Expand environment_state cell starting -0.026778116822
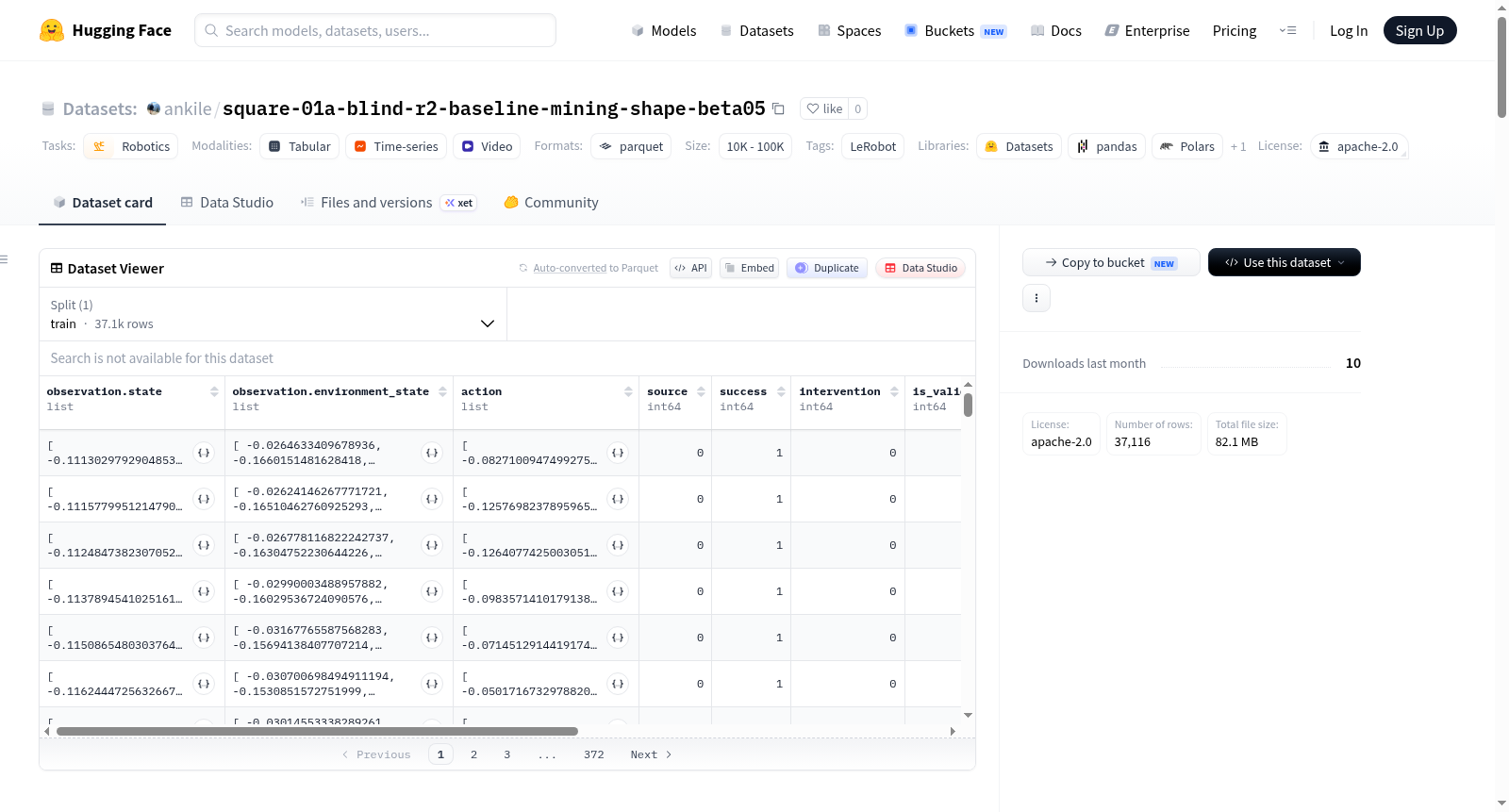This screenshot has width=1509, height=812. pos(432,545)
